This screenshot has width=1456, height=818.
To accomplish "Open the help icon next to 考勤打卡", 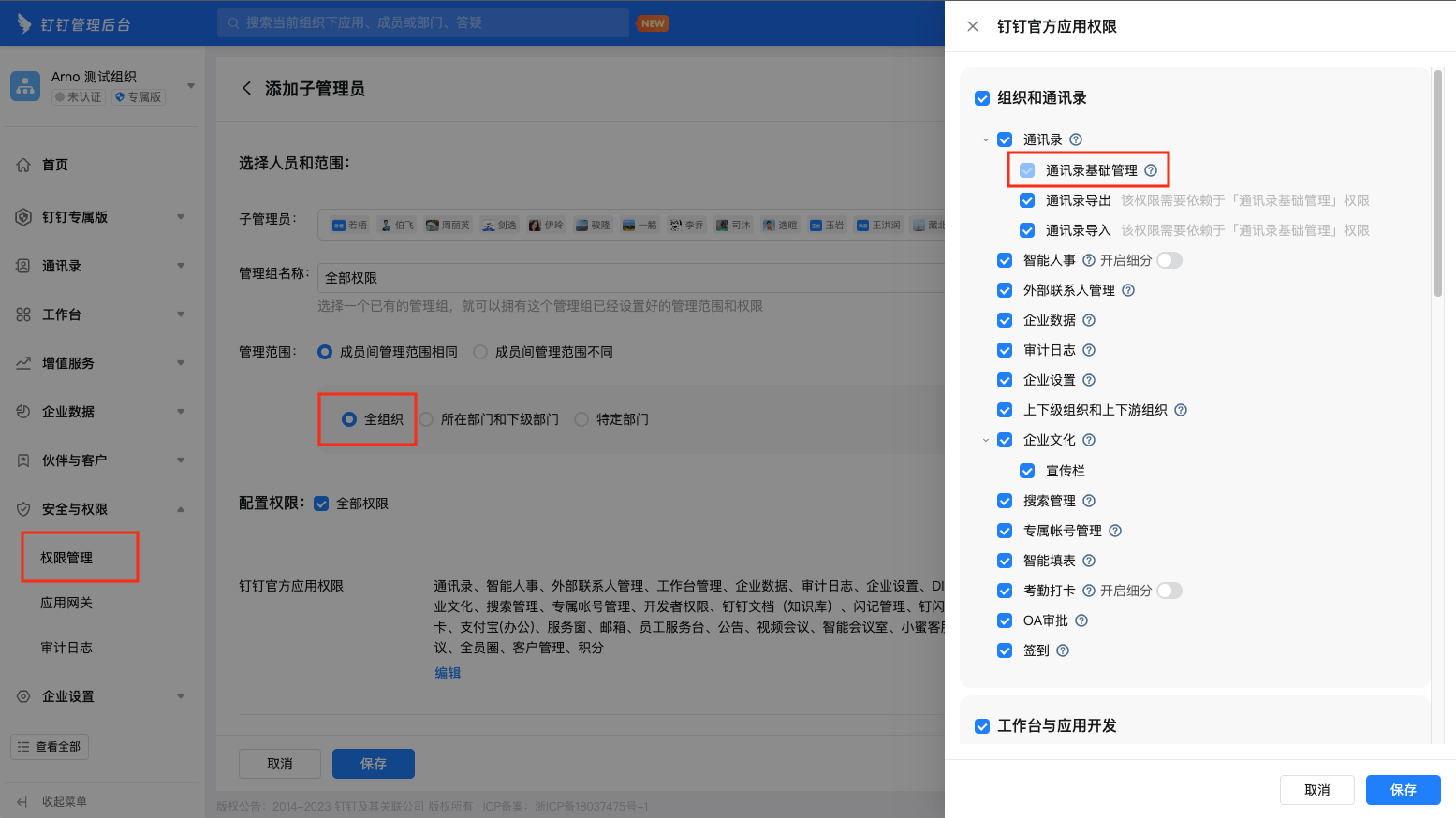I will click(1089, 591).
